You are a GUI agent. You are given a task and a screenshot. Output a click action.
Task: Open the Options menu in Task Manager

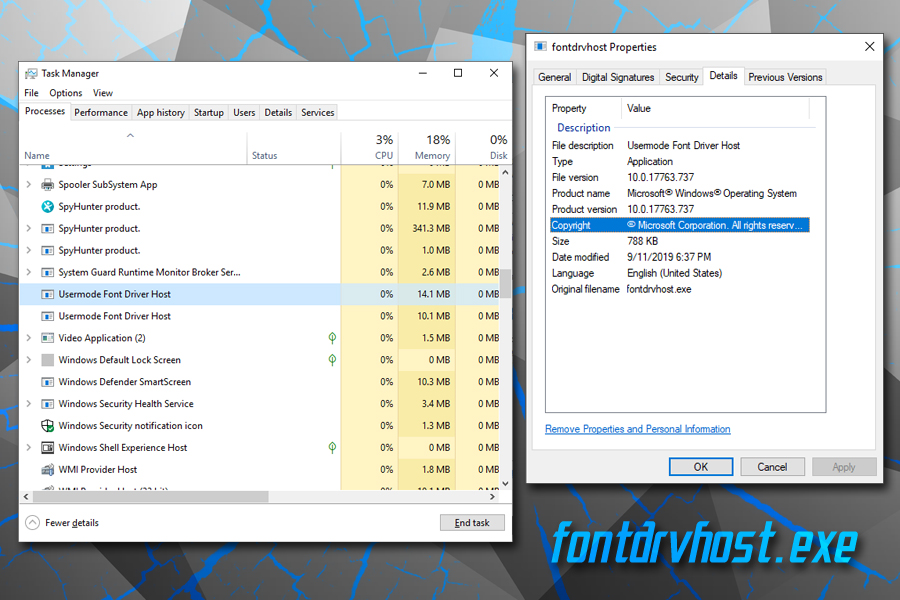pyautogui.click(x=65, y=93)
